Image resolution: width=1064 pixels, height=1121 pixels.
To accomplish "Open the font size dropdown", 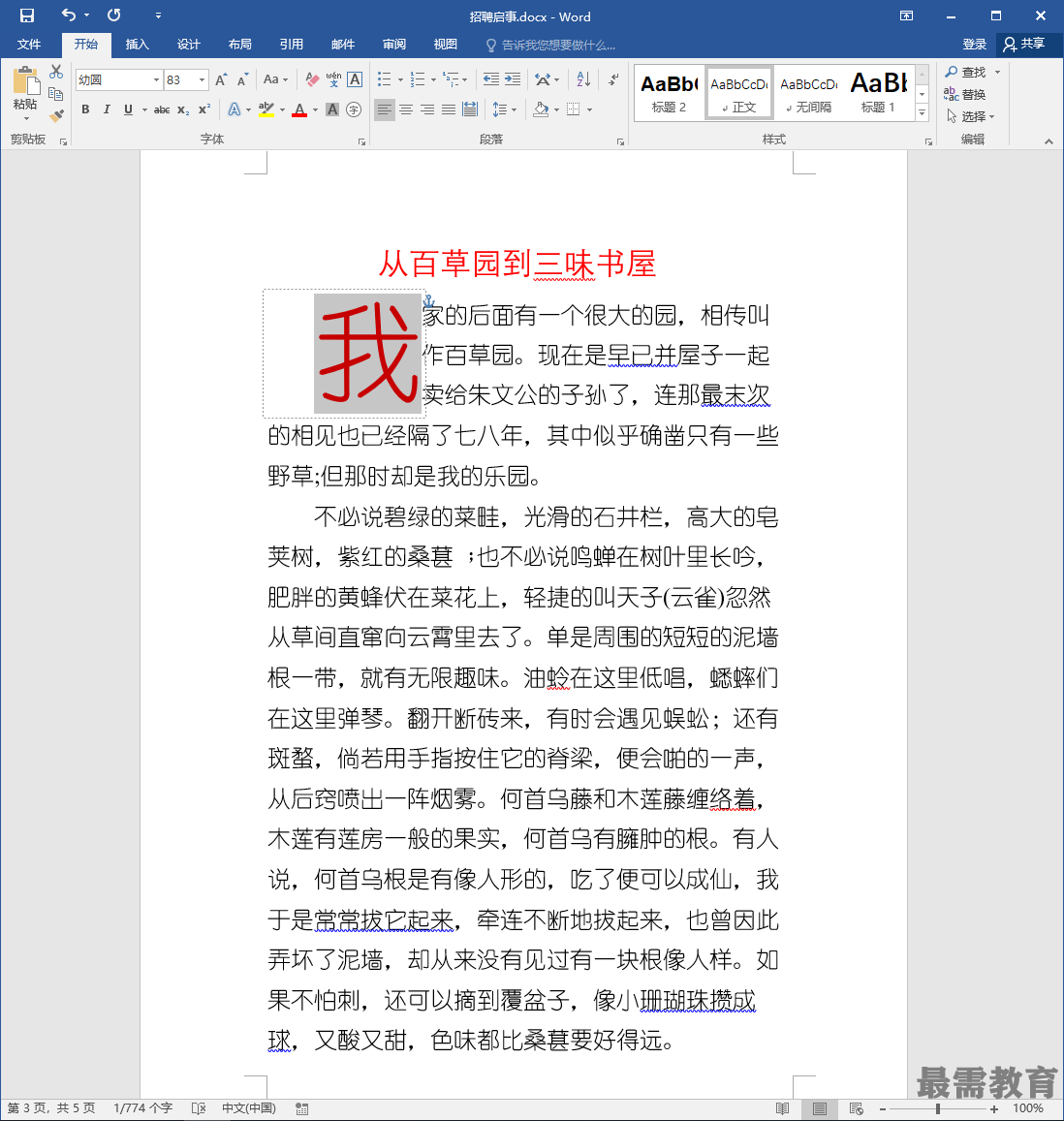I will click(203, 80).
